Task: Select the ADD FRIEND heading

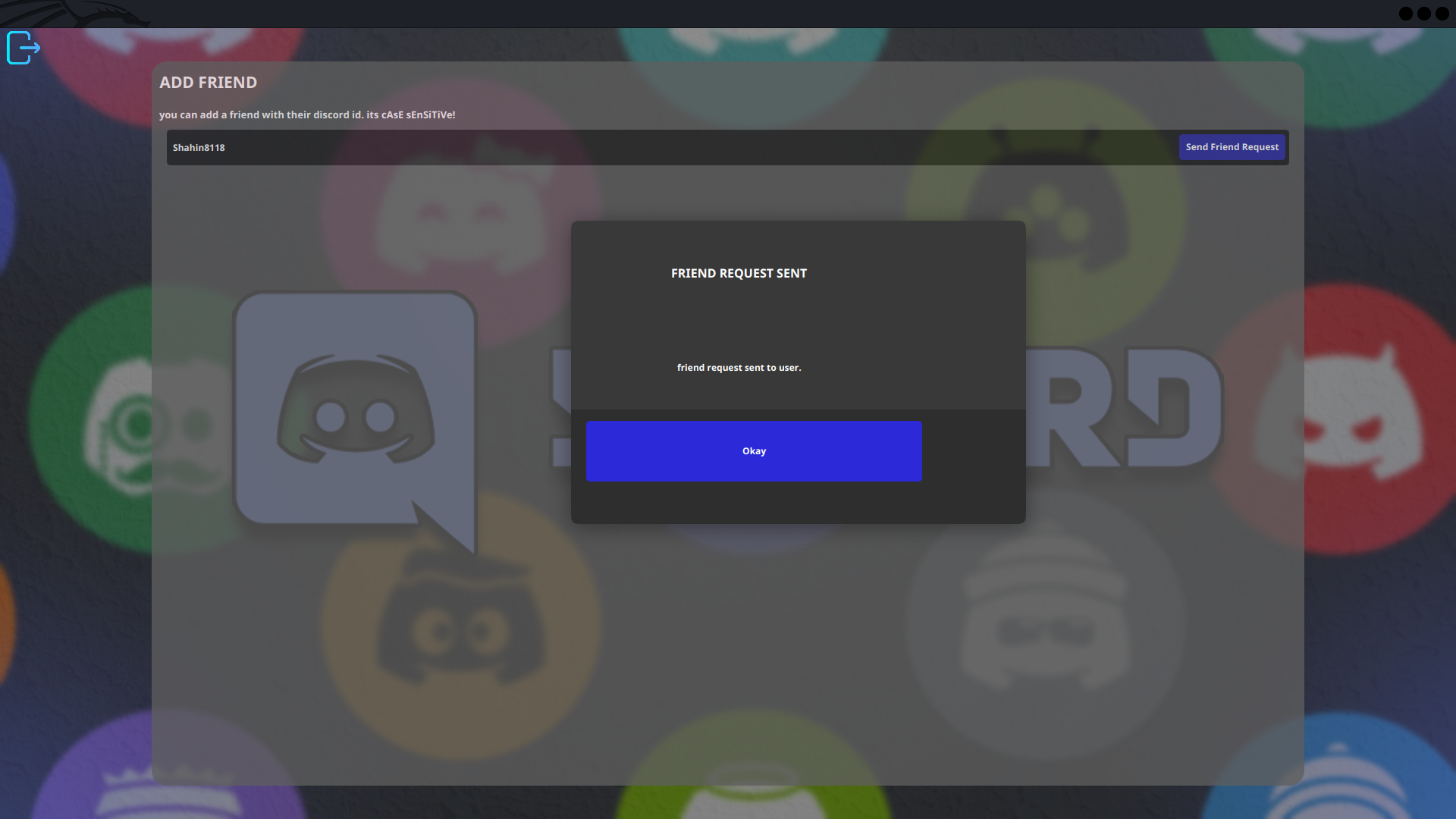Action: click(208, 82)
